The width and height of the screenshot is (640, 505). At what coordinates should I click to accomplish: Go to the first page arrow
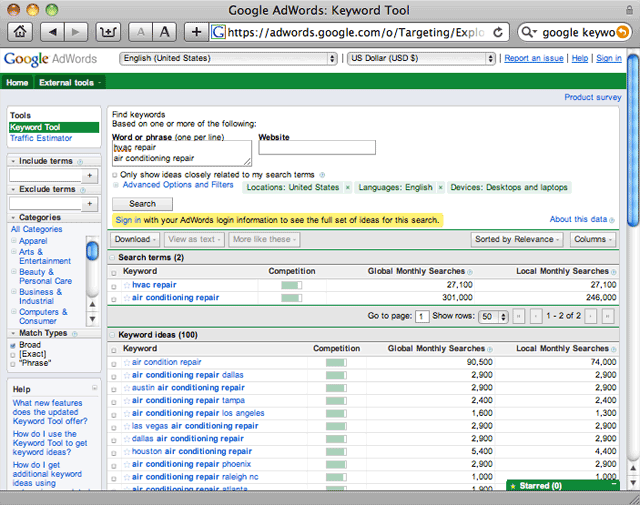(519, 316)
